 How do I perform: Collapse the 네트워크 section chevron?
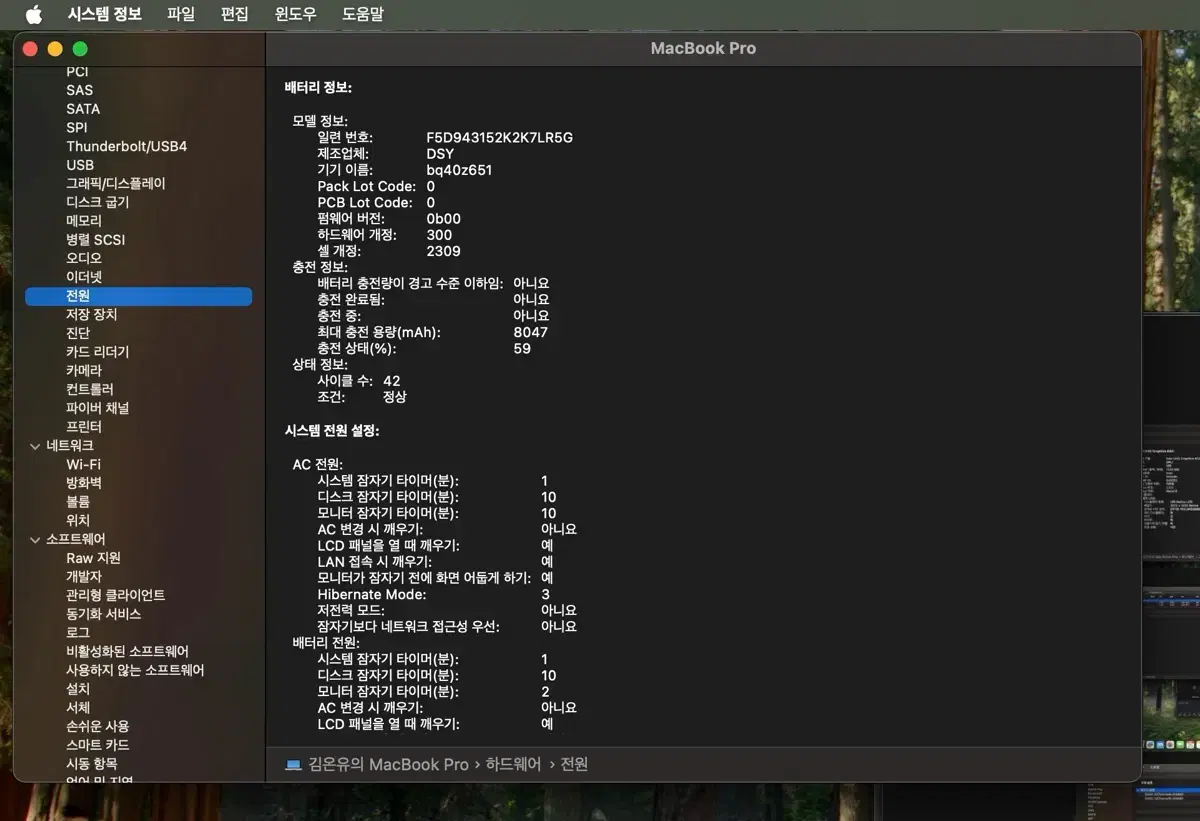(x=36, y=446)
